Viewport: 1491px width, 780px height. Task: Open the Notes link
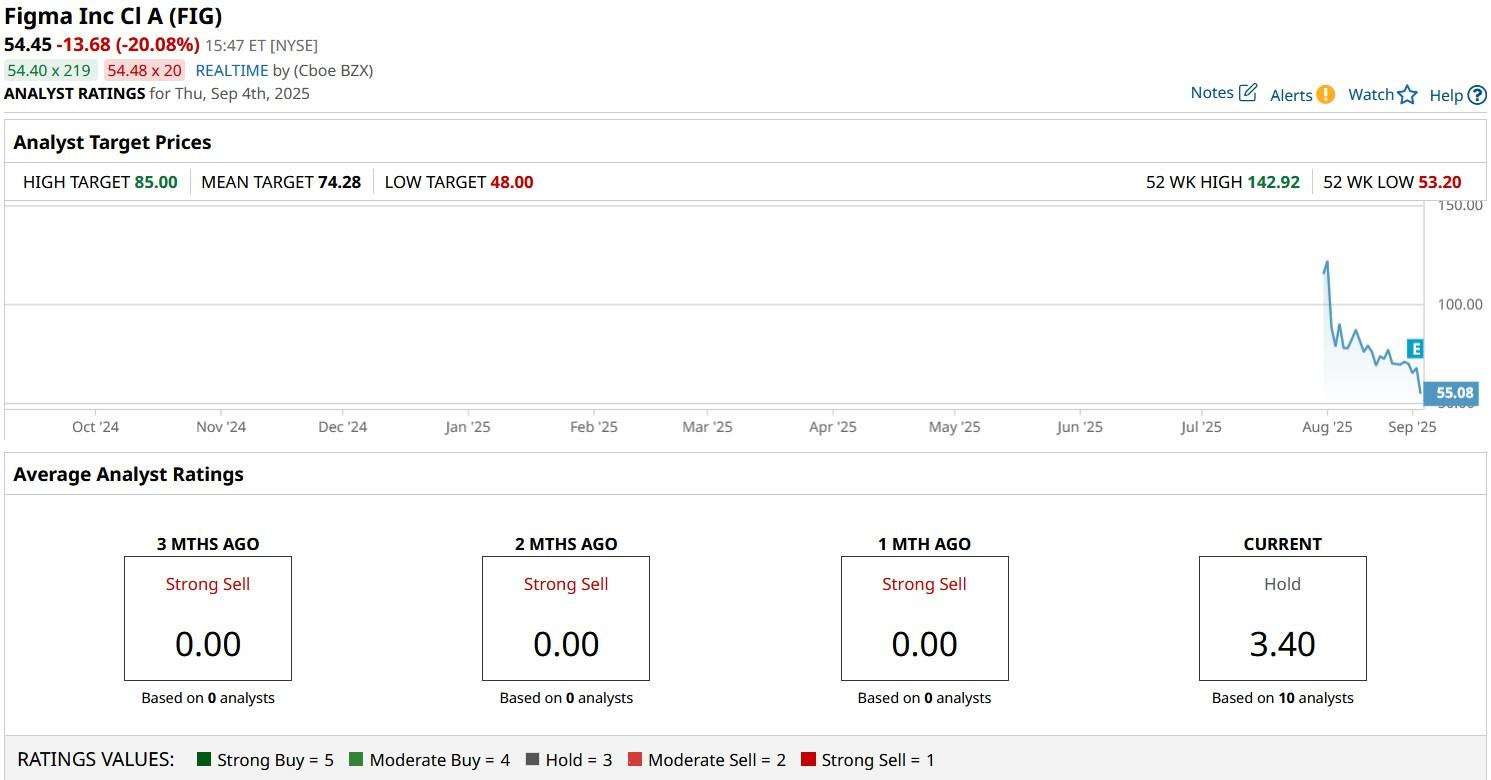pyautogui.click(x=1212, y=93)
